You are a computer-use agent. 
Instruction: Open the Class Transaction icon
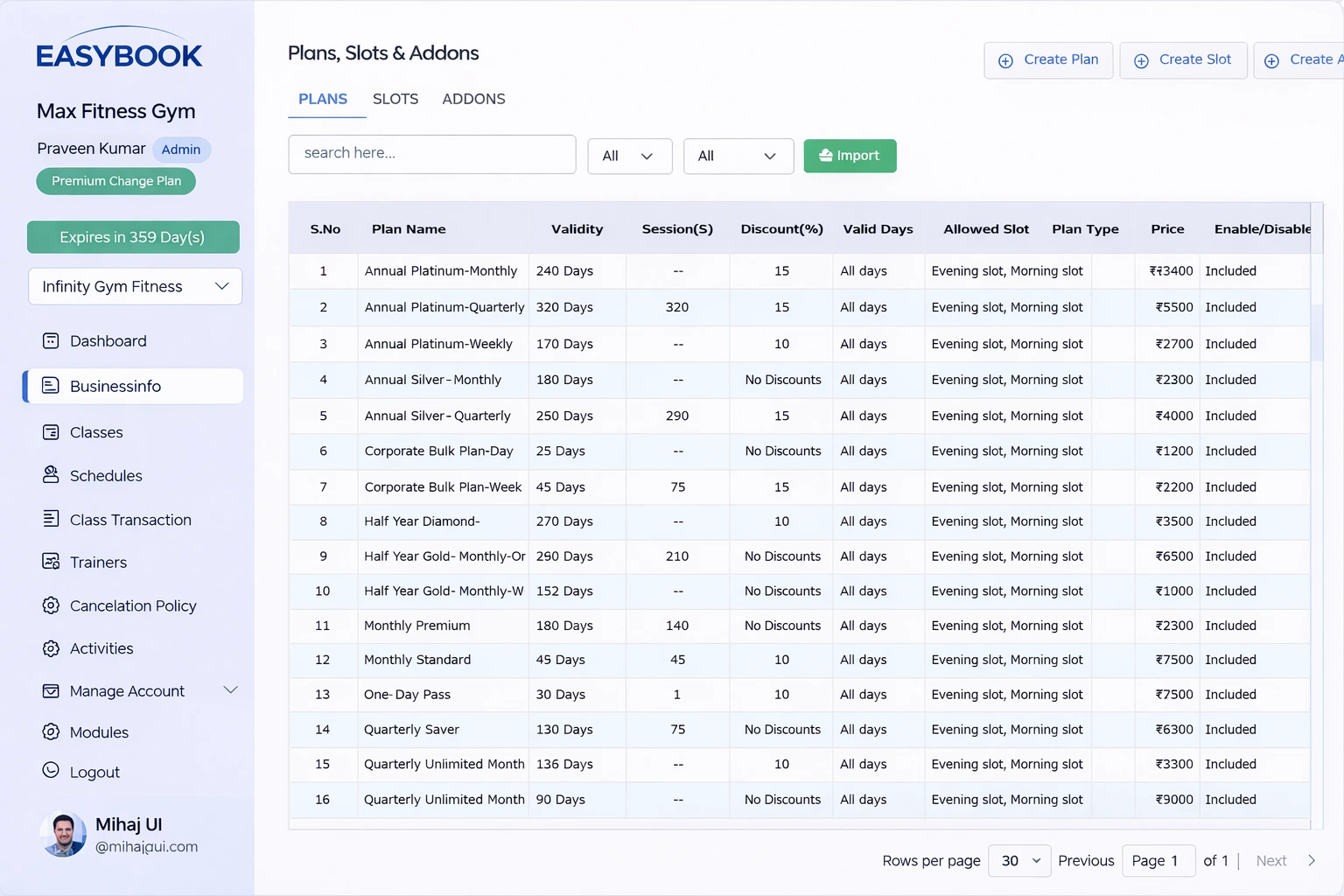(52, 519)
